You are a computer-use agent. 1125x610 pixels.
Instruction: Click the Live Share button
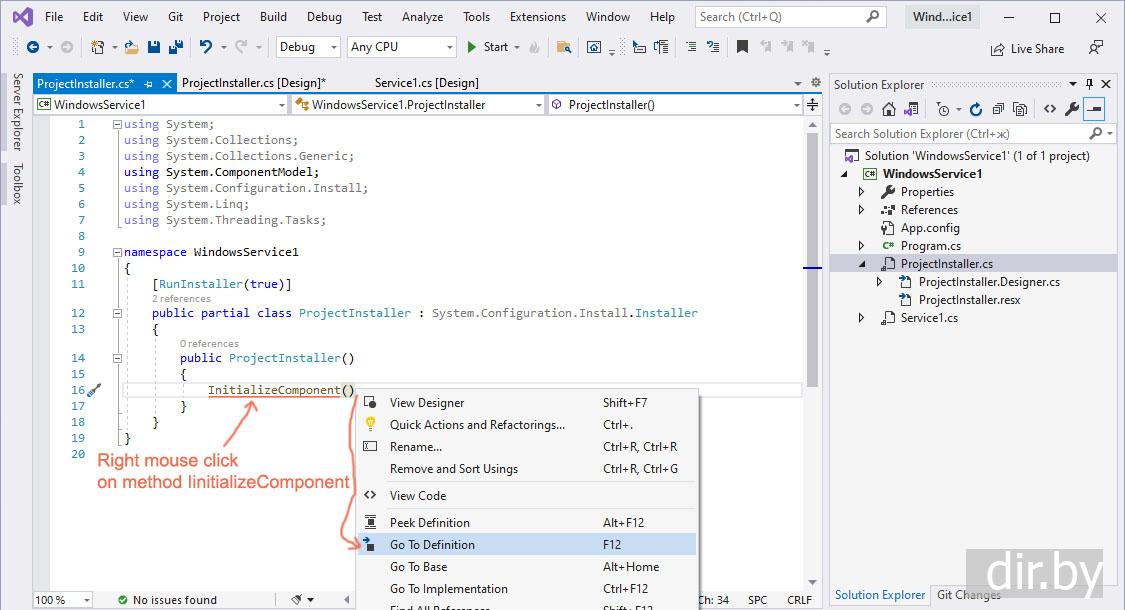tap(1027, 48)
